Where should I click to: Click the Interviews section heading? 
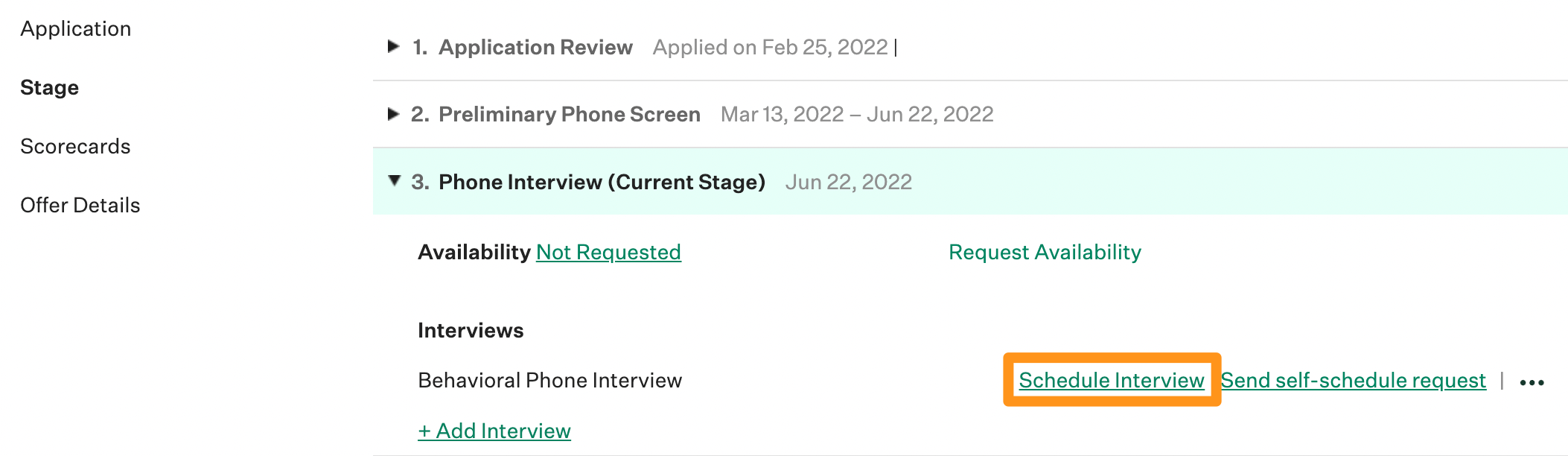pyautogui.click(x=469, y=329)
